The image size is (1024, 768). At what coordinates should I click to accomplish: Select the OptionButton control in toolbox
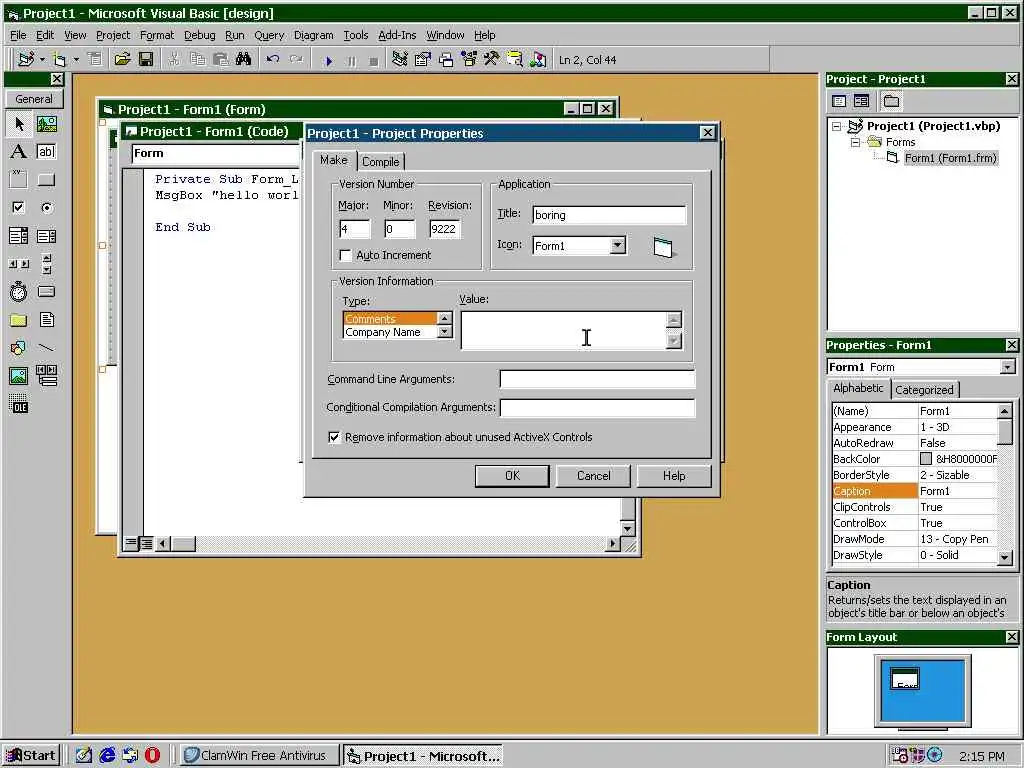coord(46,208)
